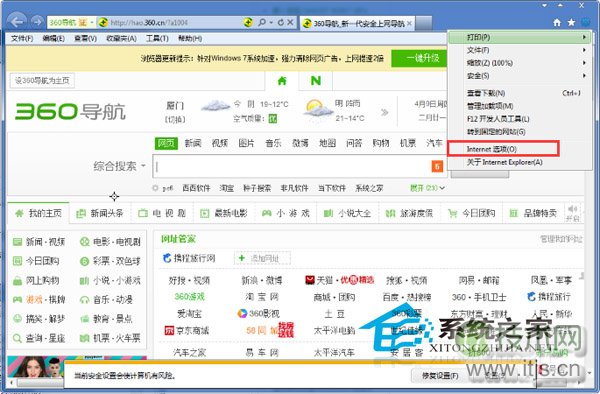Select 管理加载项(M) menu entry
Viewport: 600px width, 394px height.
pyautogui.click(x=520, y=106)
